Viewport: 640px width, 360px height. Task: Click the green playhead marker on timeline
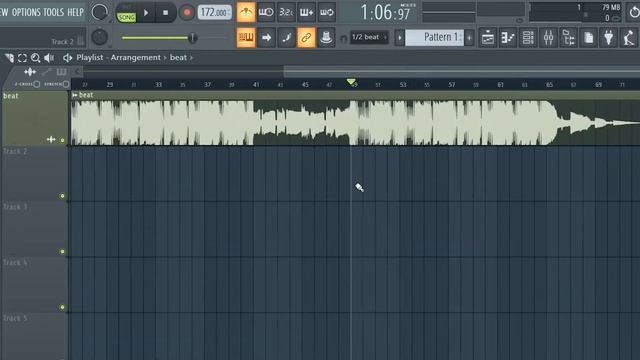pyautogui.click(x=351, y=82)
